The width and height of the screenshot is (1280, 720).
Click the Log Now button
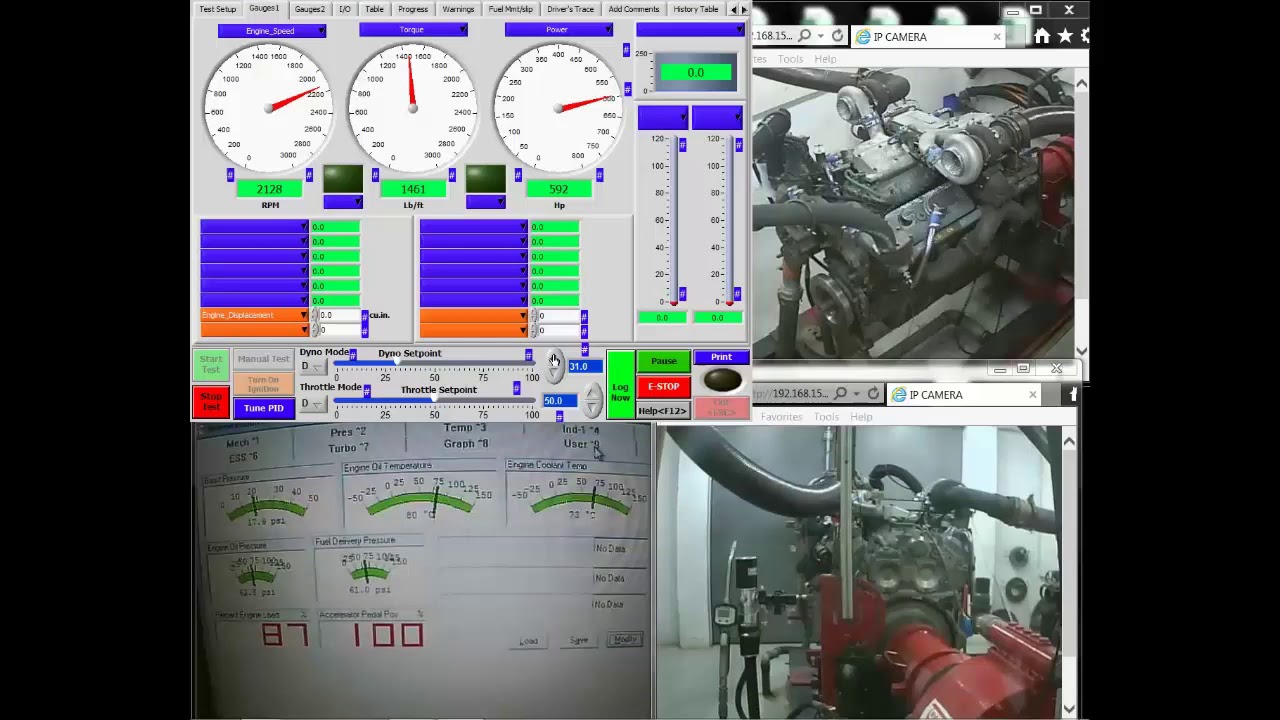tap(620, 385)
